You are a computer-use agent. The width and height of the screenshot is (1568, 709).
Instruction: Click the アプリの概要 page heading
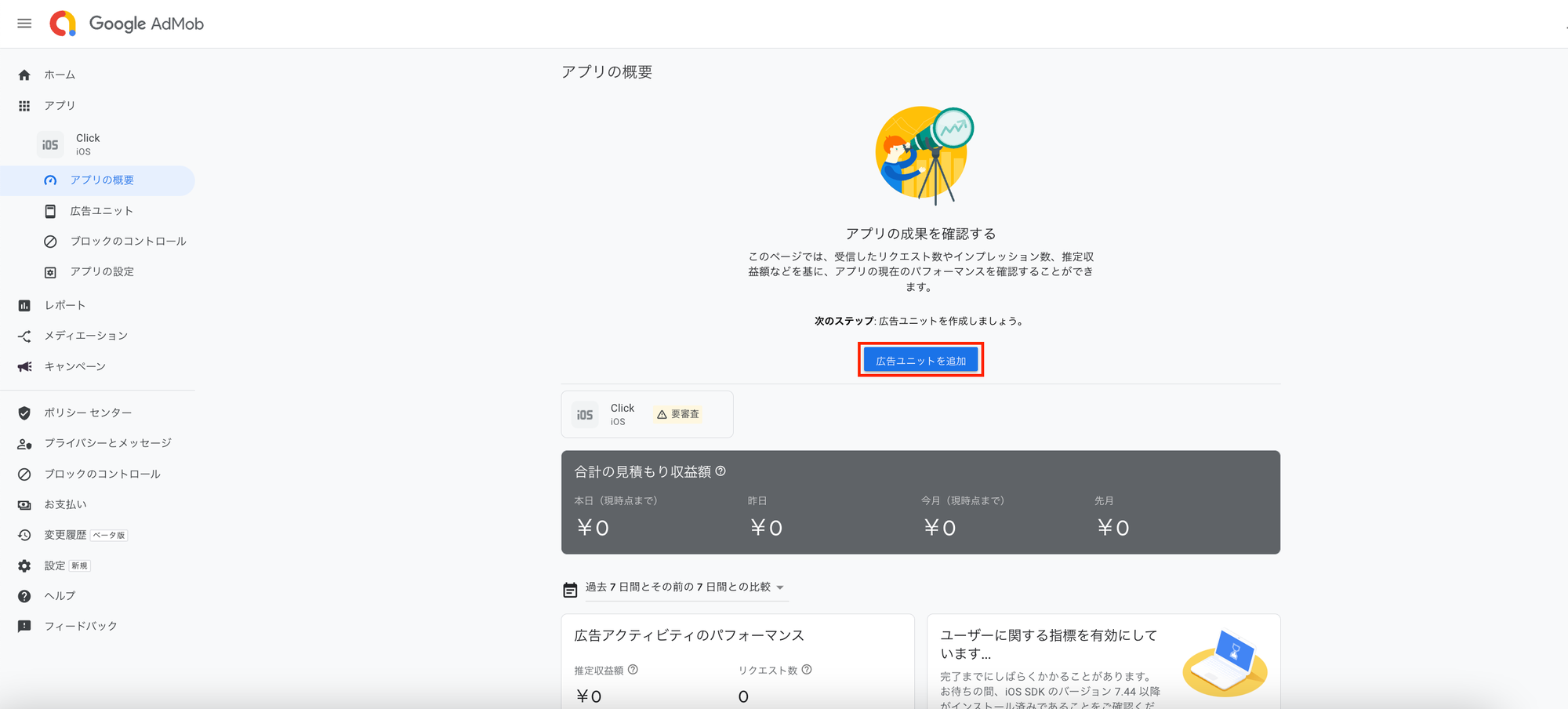(607, 72)
